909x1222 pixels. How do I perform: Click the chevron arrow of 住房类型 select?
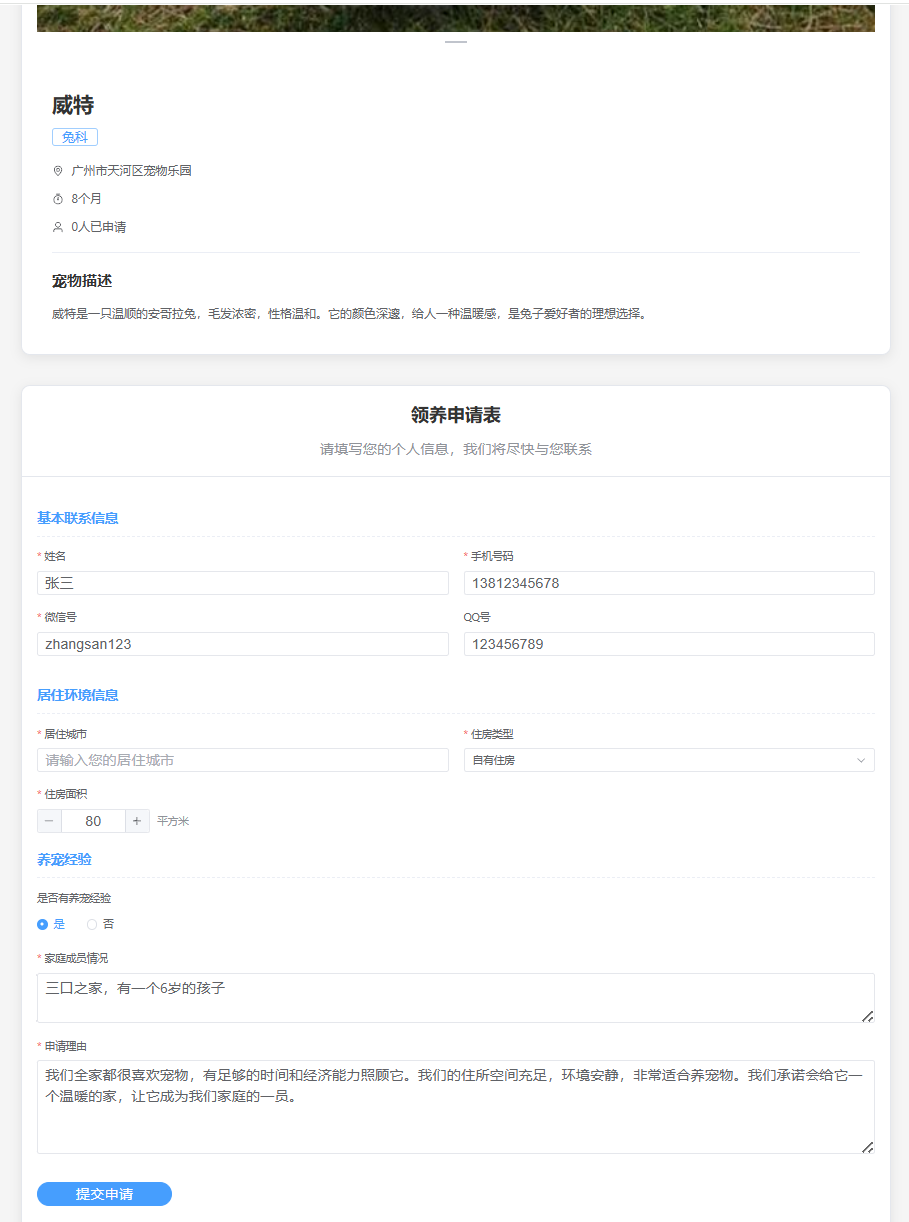point(861,761)
